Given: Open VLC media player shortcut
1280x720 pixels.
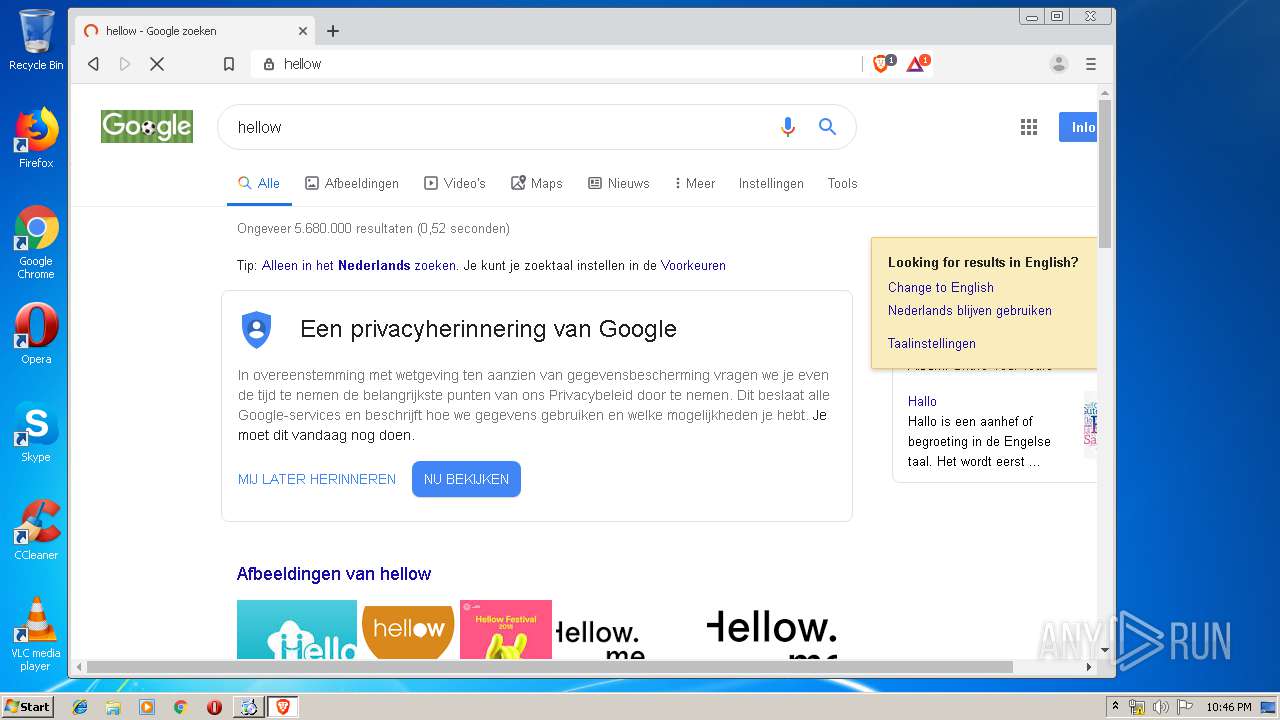Looking at the screenshot, I should tap(36, 634).
